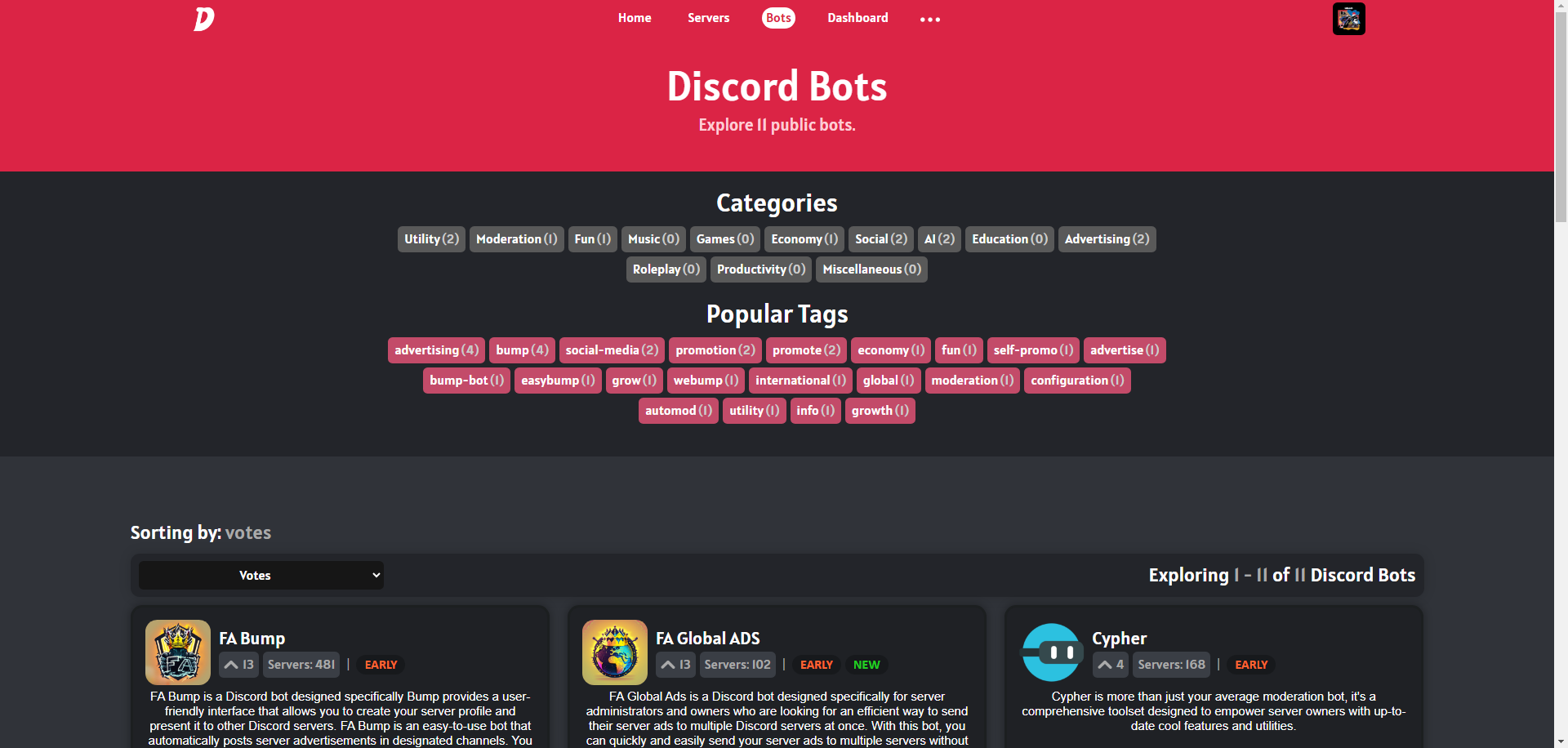Screen dimensions: 1568x748
Task: Upvote FA Bump with 13 votes
Action: pyautogui.click(x=238, y=665)
